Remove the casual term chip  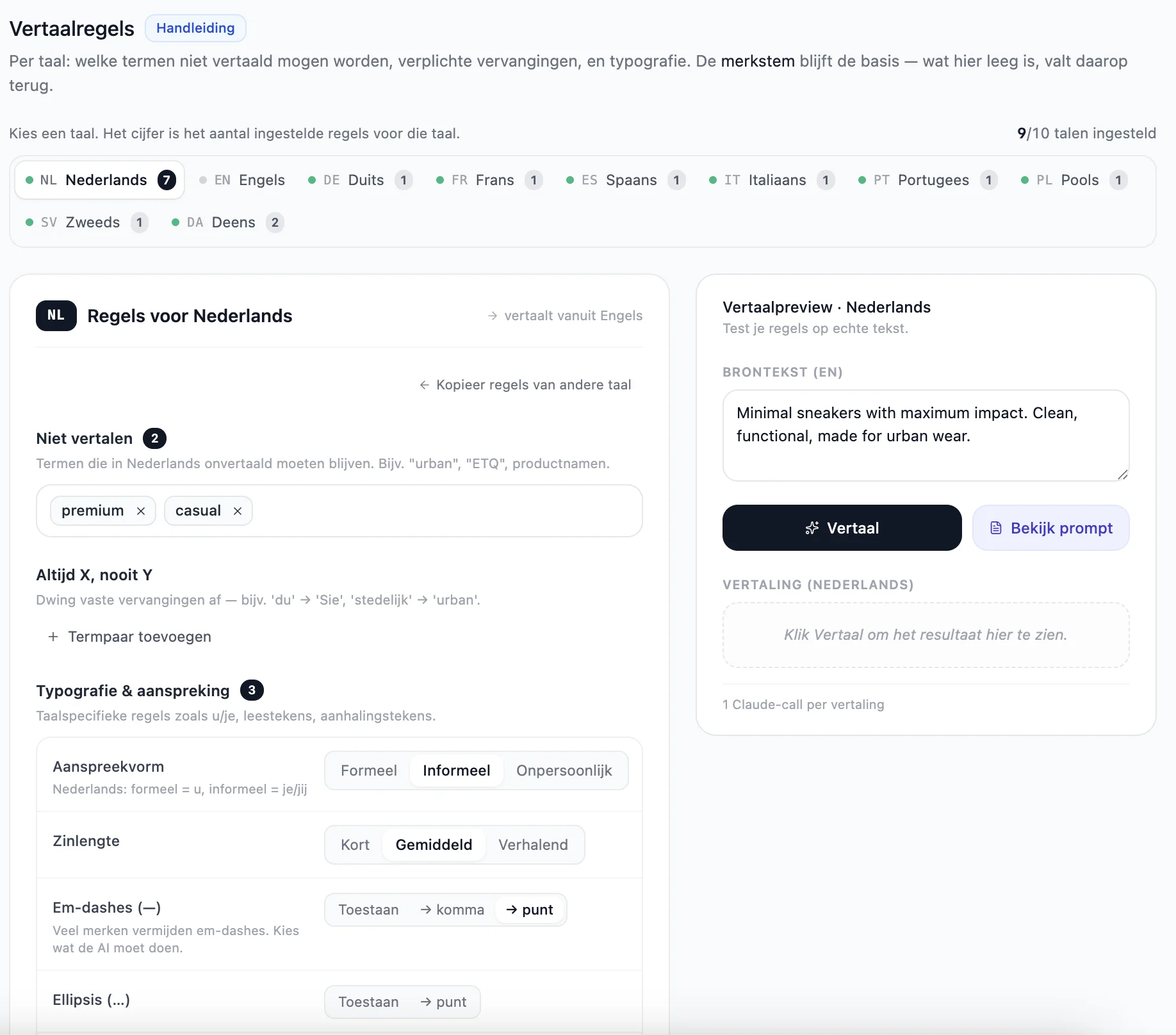(238, 511)
